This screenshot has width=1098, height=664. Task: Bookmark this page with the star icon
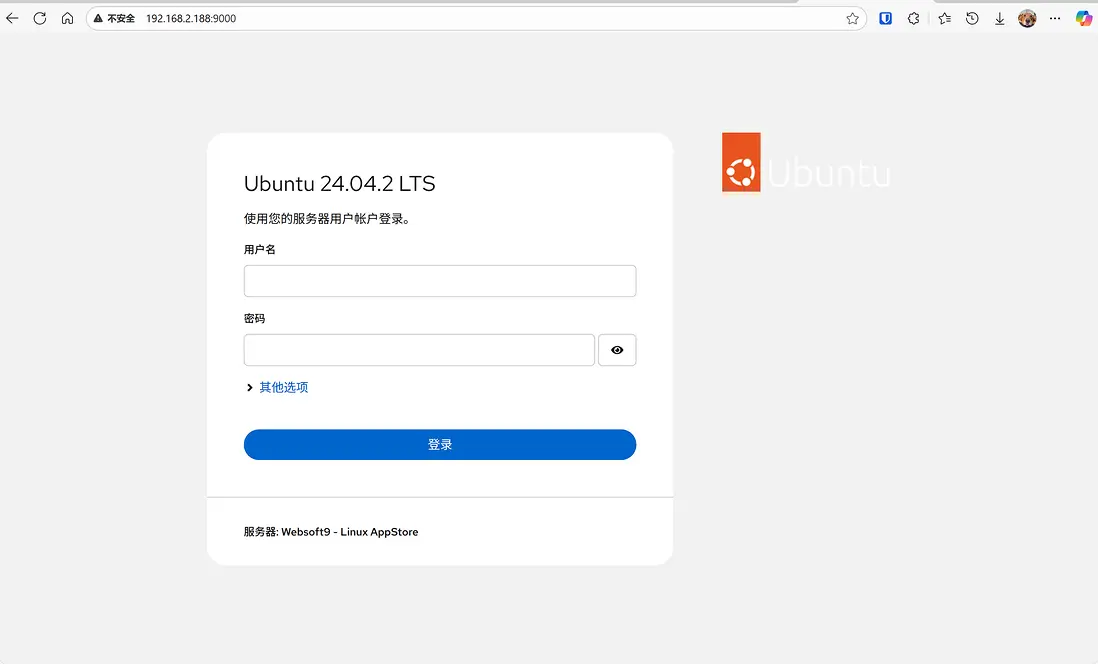(x=852, y=18)
